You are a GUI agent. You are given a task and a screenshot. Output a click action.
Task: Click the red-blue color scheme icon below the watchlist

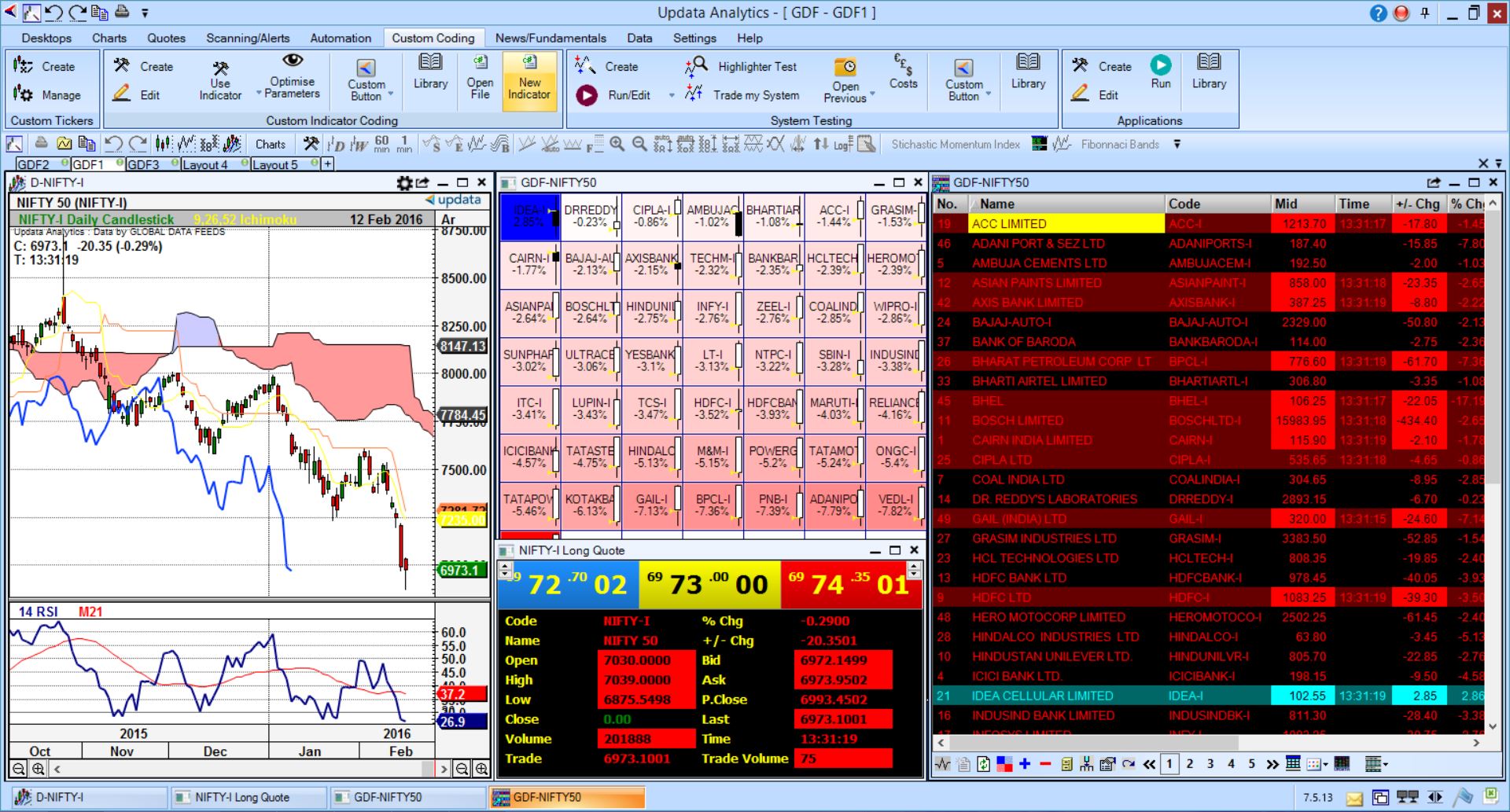(1004, 763)
